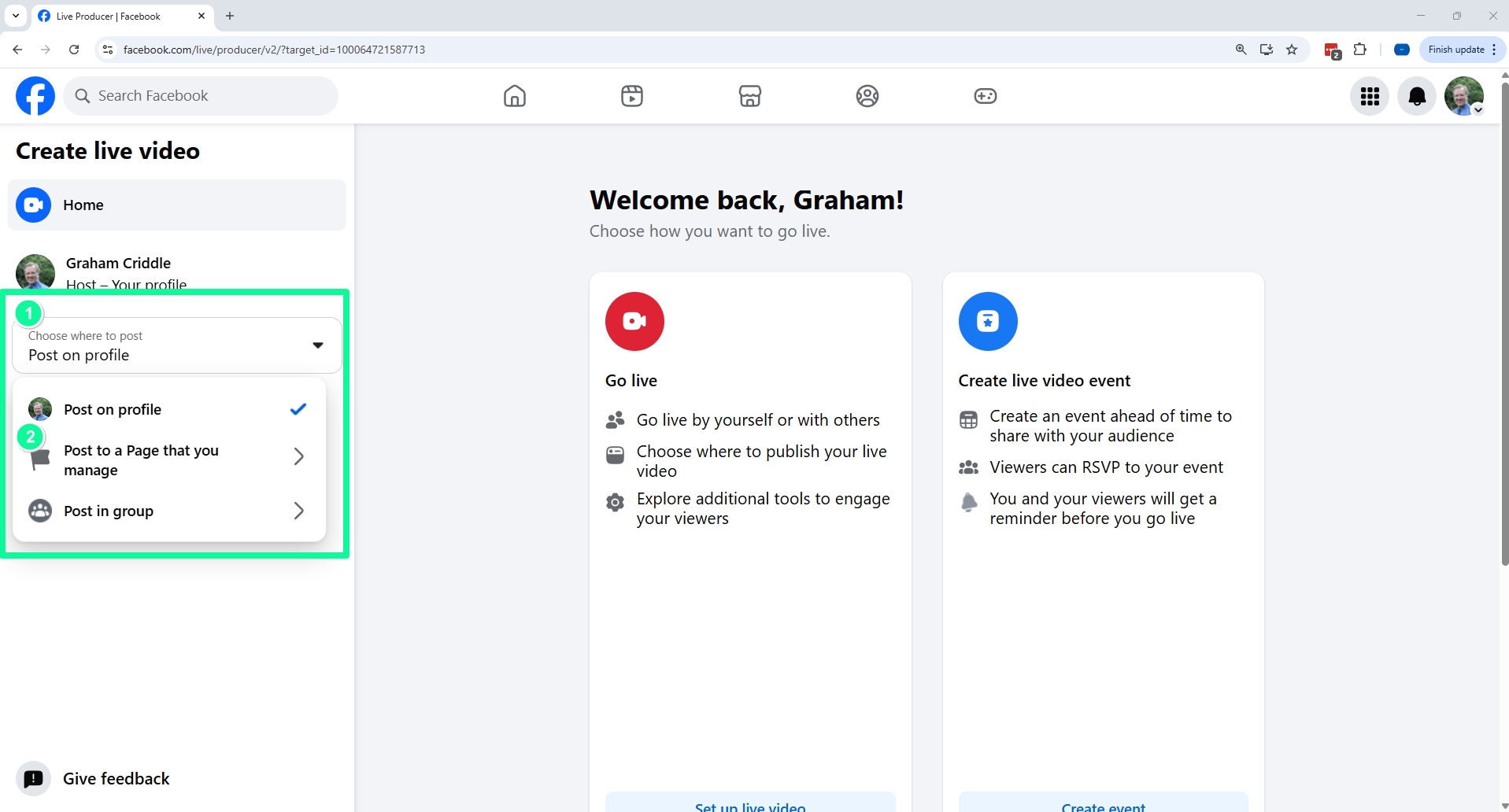This screenshot has width=1509, height=812.
Task: Click the Facebook logo
Action: 35,96
